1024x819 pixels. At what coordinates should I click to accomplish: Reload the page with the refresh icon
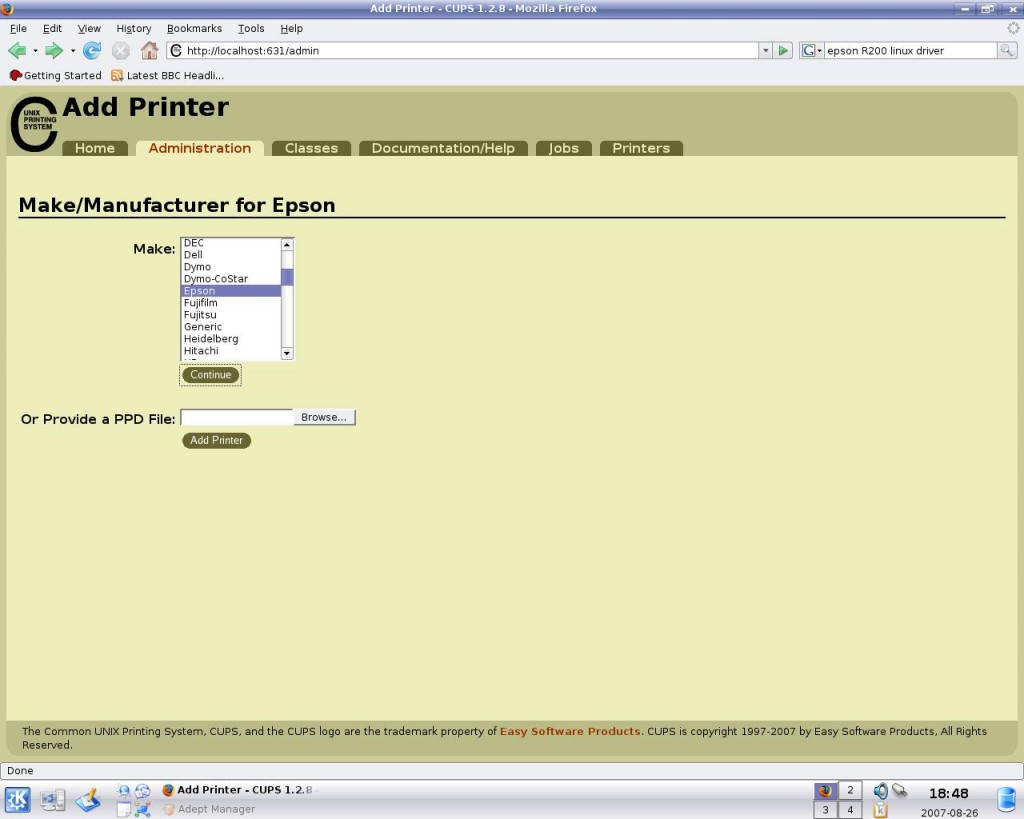click(x=92, y=50)
